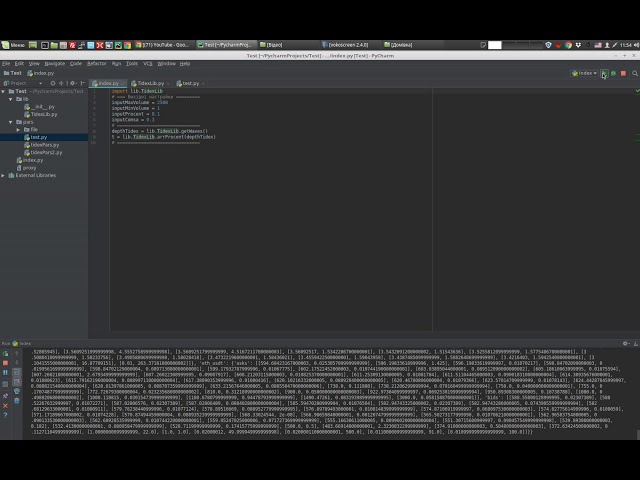Click the up stack trace arrow

[x=17, y=353]
